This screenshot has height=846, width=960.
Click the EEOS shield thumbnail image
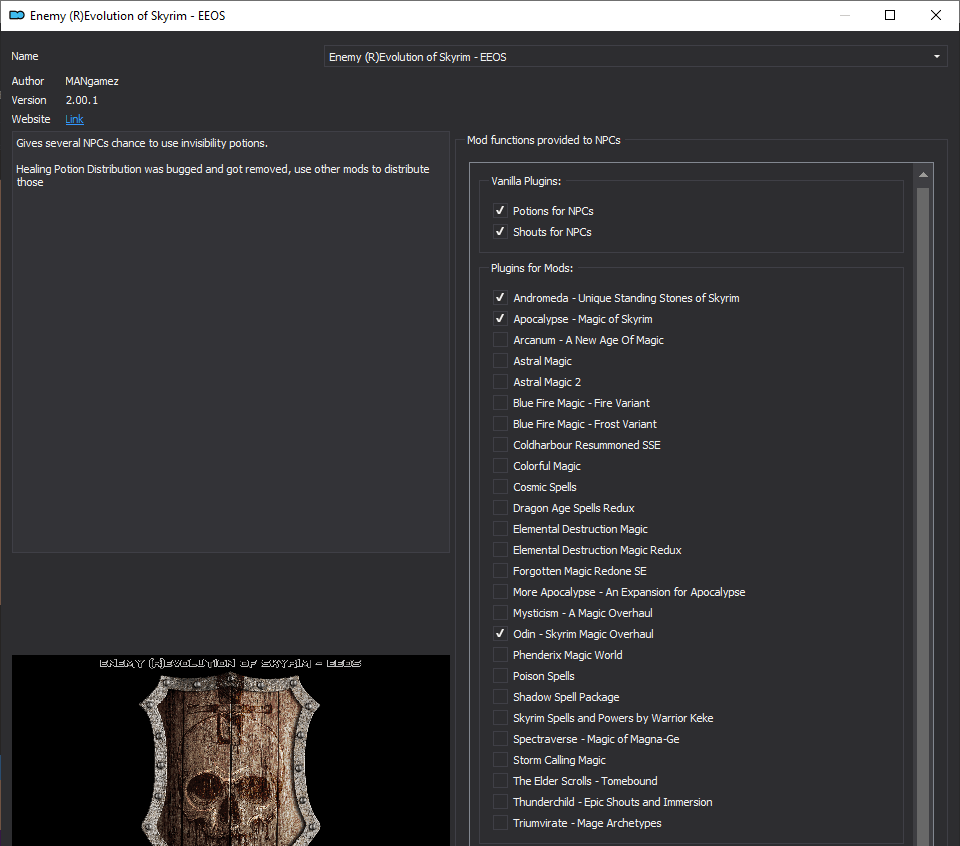(231, 751)
